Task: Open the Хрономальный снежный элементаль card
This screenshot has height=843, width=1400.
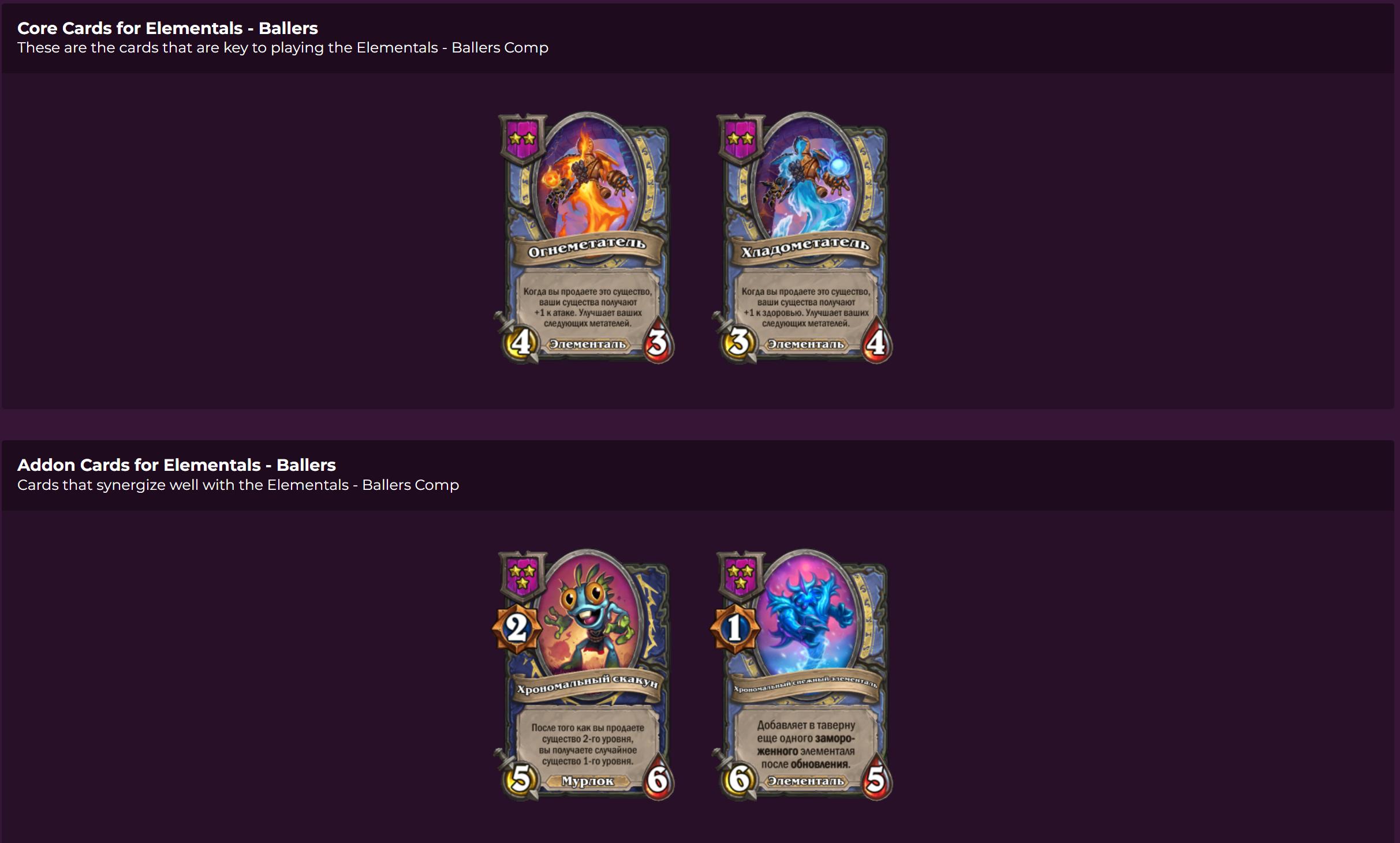Action: click(x=802, y=675)
